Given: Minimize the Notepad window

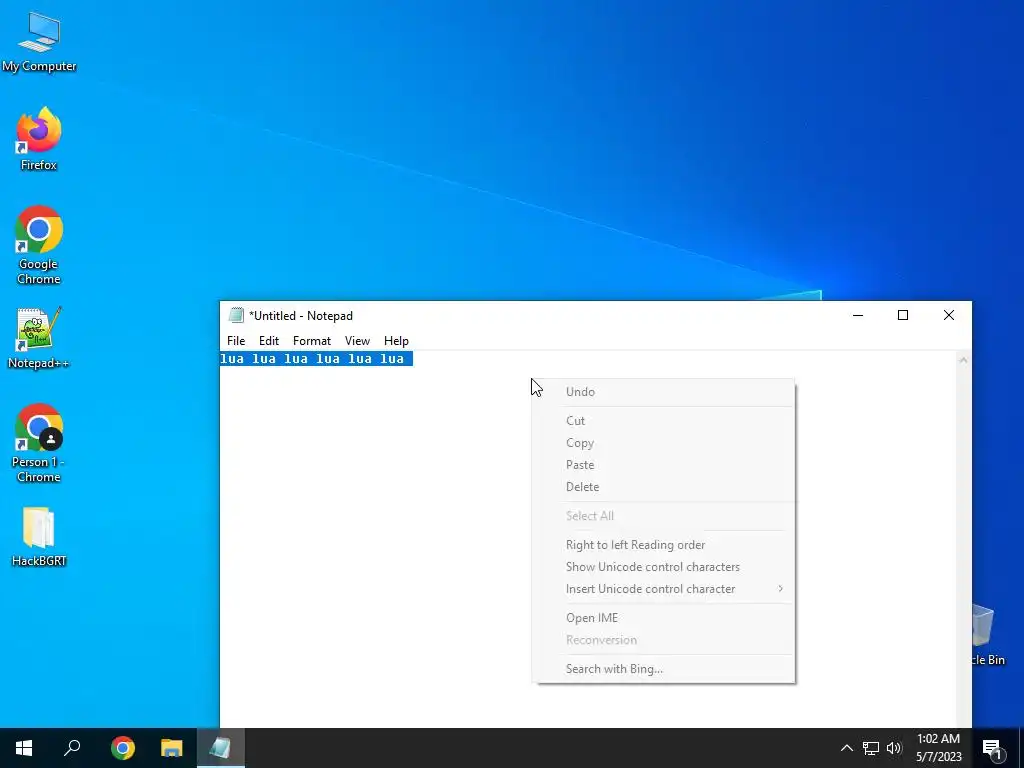Looking at the screenshot, I should (858, 315).
